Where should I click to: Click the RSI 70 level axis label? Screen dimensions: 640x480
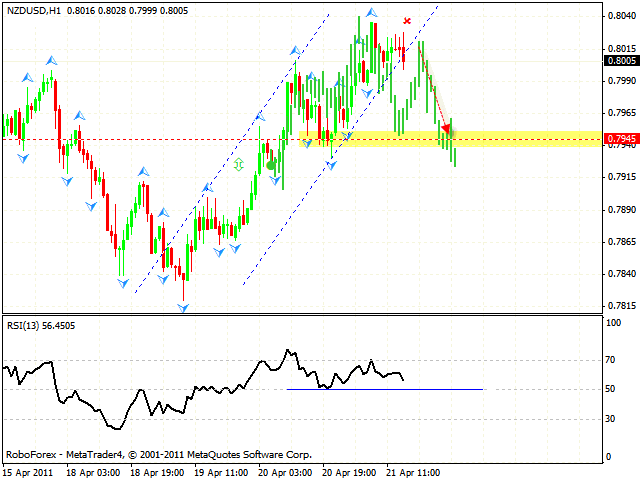pyautogui.click(x=612, y=356)
